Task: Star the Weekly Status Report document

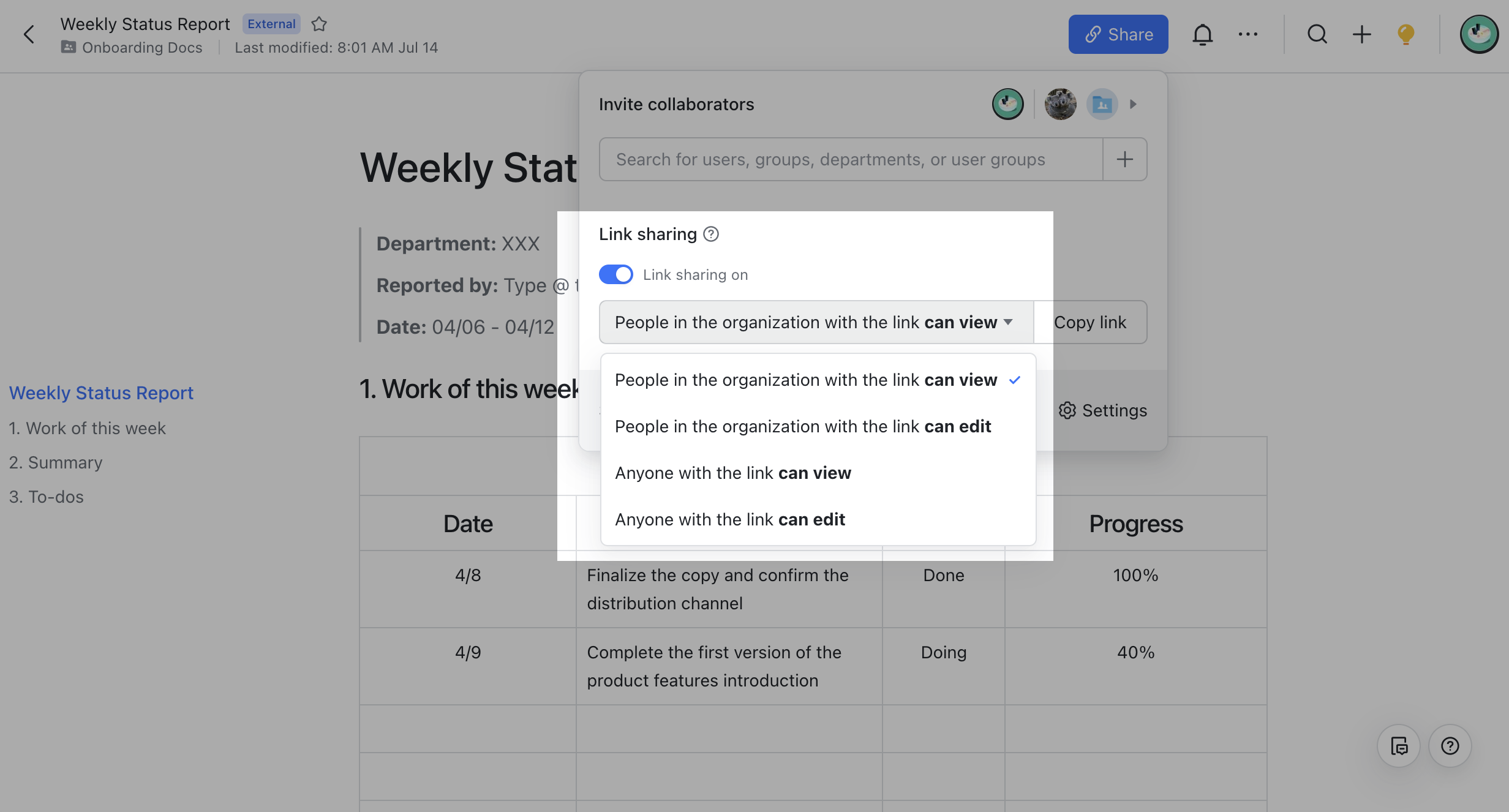Action: [319, 24]
